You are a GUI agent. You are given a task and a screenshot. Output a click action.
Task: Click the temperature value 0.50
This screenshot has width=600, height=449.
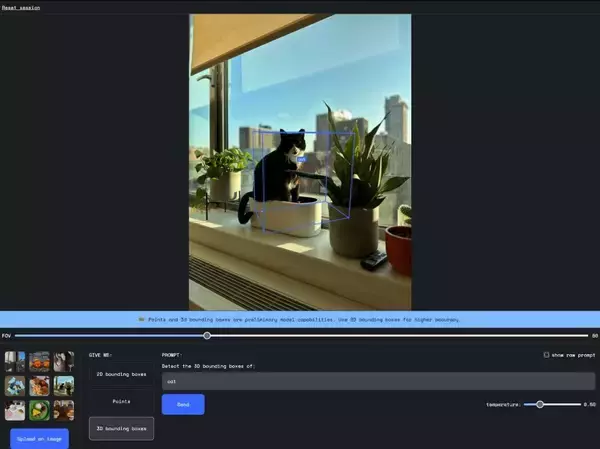pyautogui.click(x=590, y=404)
